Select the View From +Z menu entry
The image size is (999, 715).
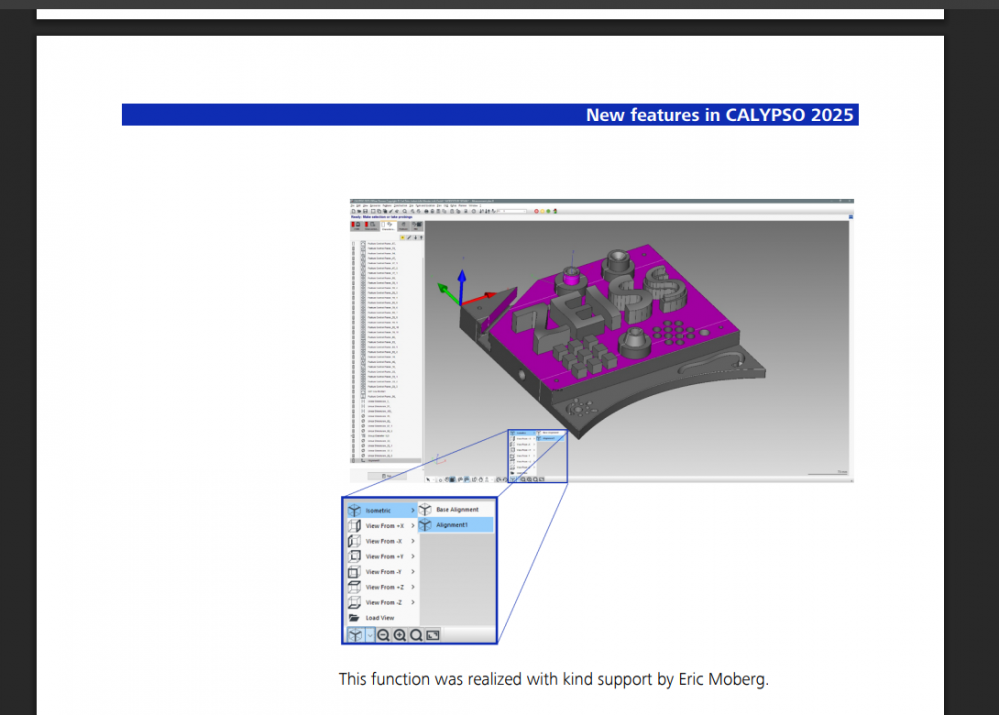tap(385, 587)
